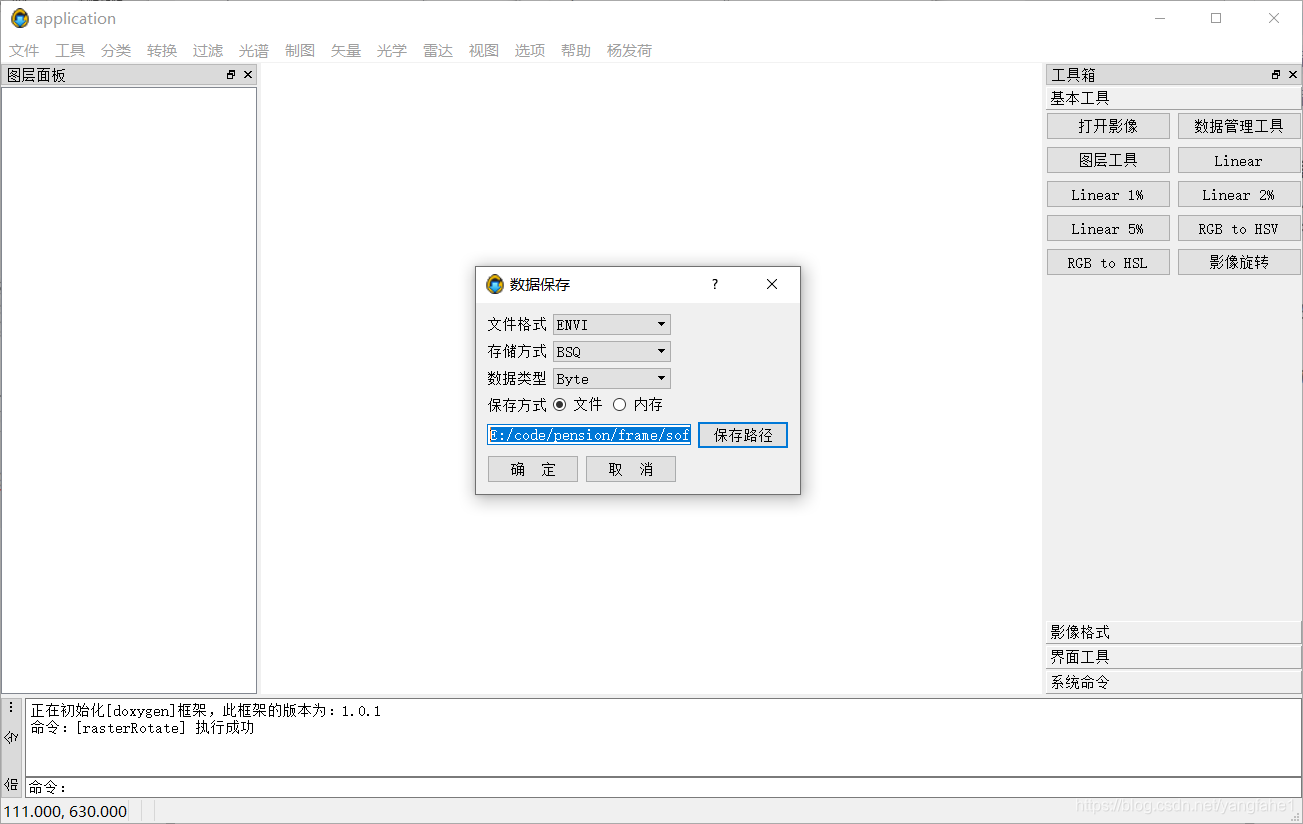1303x824 pixels.
Task: Open the 杨发荷 menu
Action: (629, 51)
